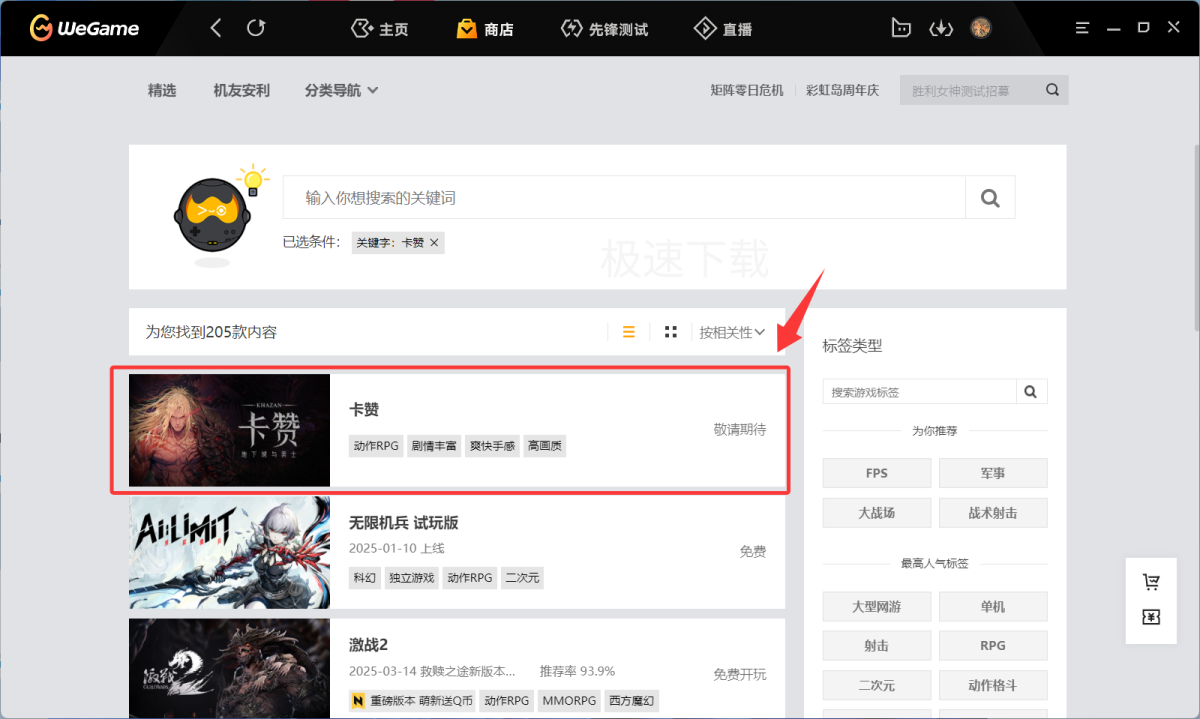The image size is (1200, 719).
Task: Open the folder messages icon in header
Action: (x=901, y=28)
